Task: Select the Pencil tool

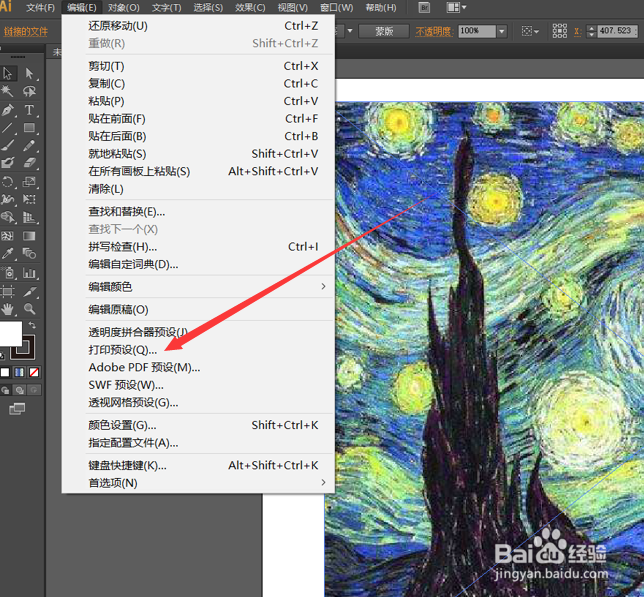Action: click(x=29, y=146)
